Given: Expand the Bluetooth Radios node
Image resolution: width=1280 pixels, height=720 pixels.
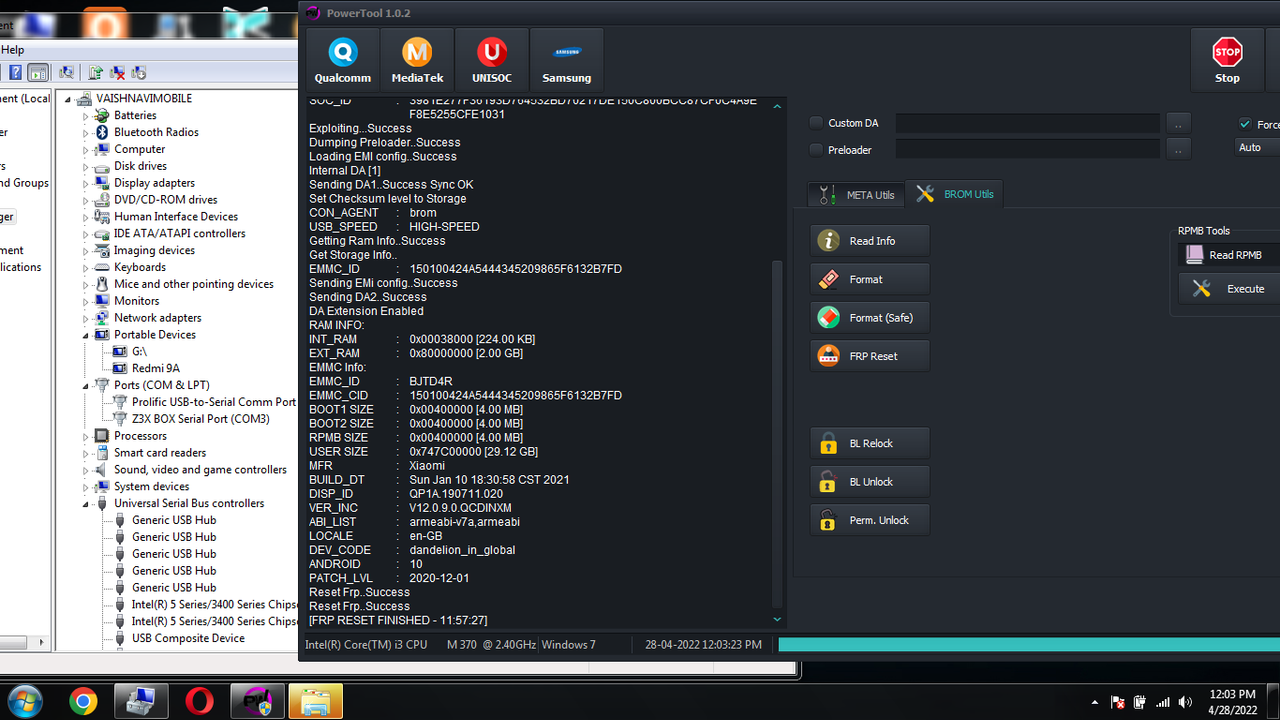Looking at the screenshot, I should (x=86, y=133).
